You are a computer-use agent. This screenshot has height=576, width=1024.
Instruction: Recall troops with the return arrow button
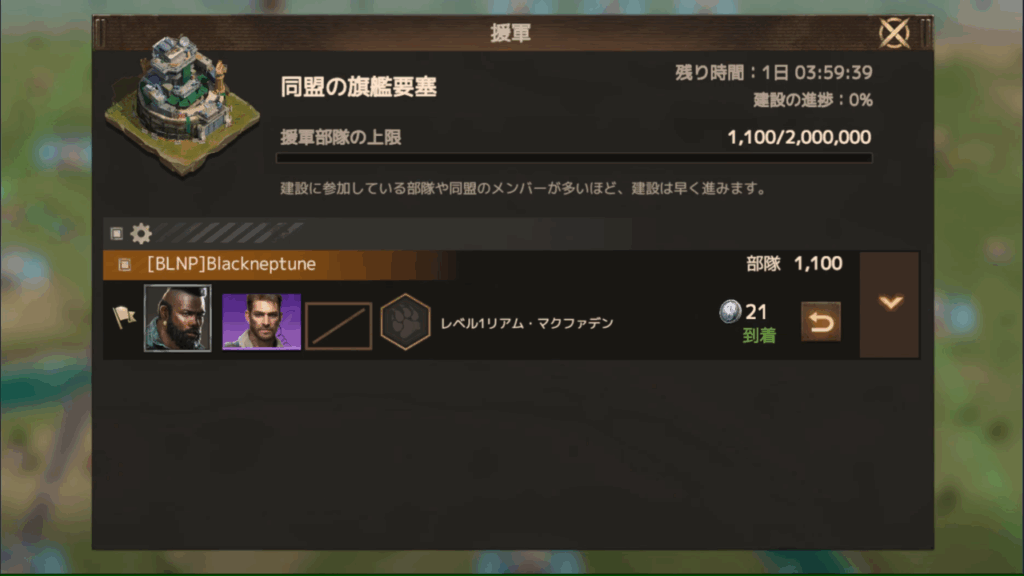click(x=821, y=321)
